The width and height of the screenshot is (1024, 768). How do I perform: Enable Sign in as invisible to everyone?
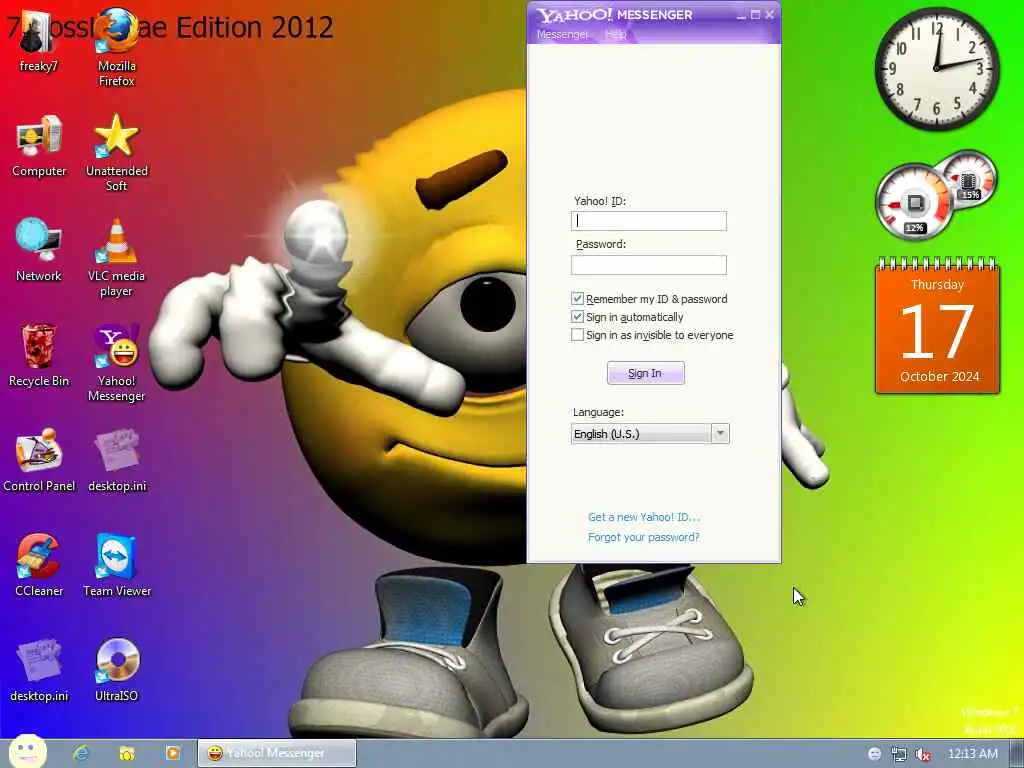coord(577,335)
